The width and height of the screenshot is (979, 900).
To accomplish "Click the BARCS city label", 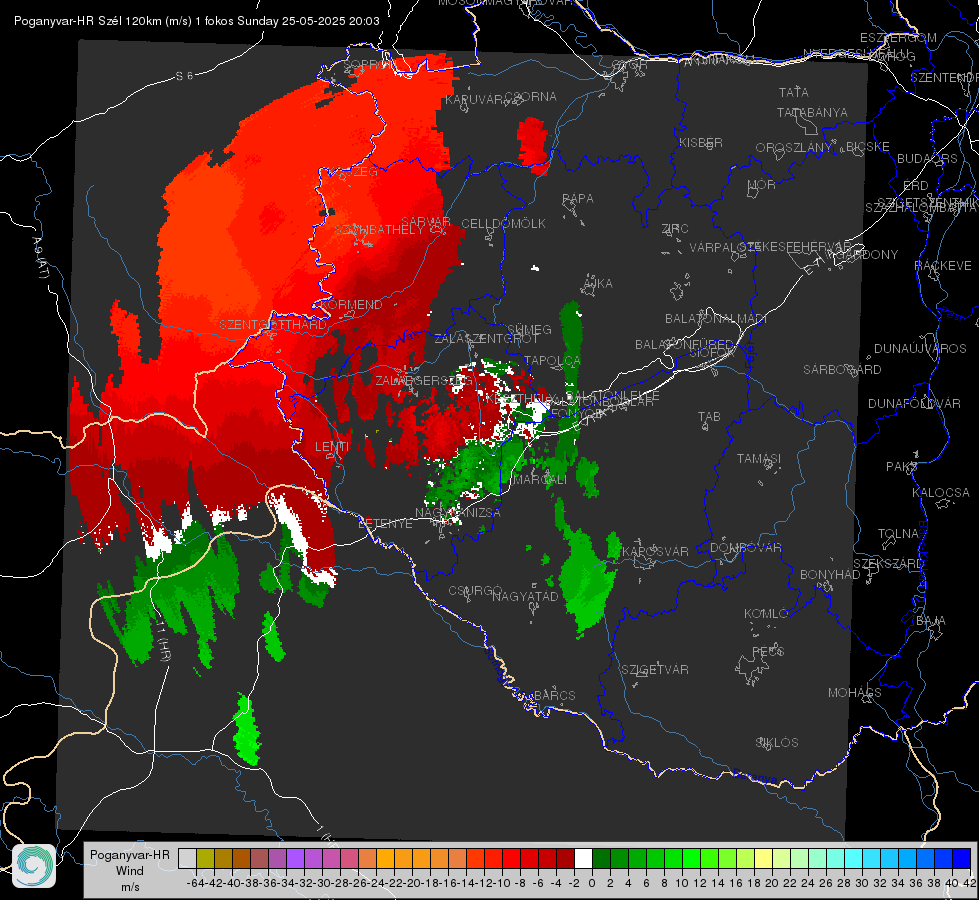I will [x=554, y=695].
